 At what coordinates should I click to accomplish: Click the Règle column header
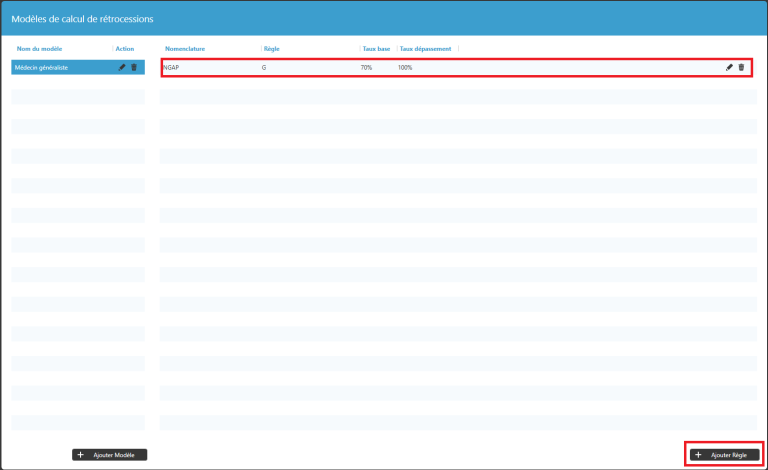[x=271, y=48]
